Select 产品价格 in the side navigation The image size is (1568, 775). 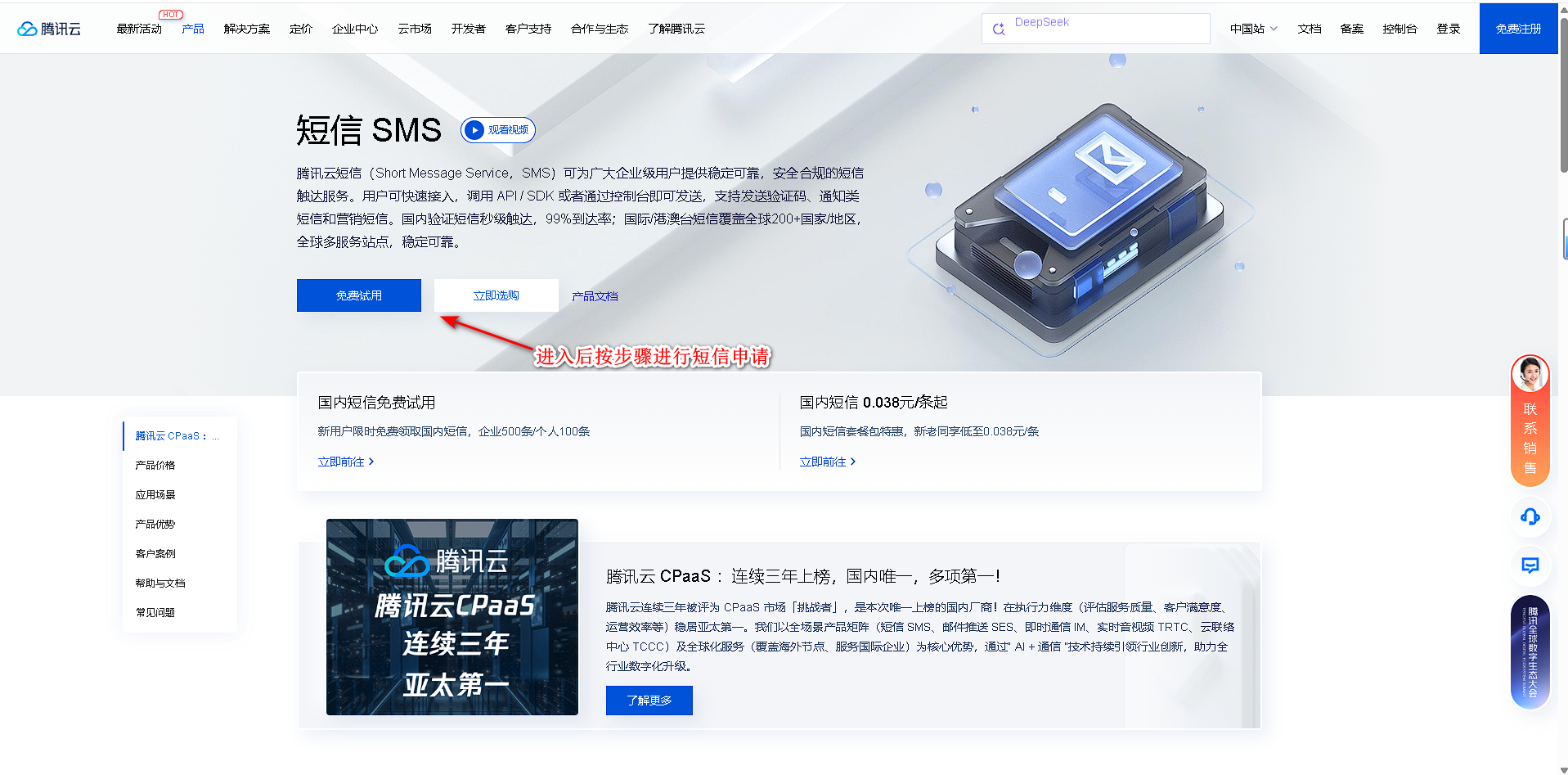click(x=155, y=465)
